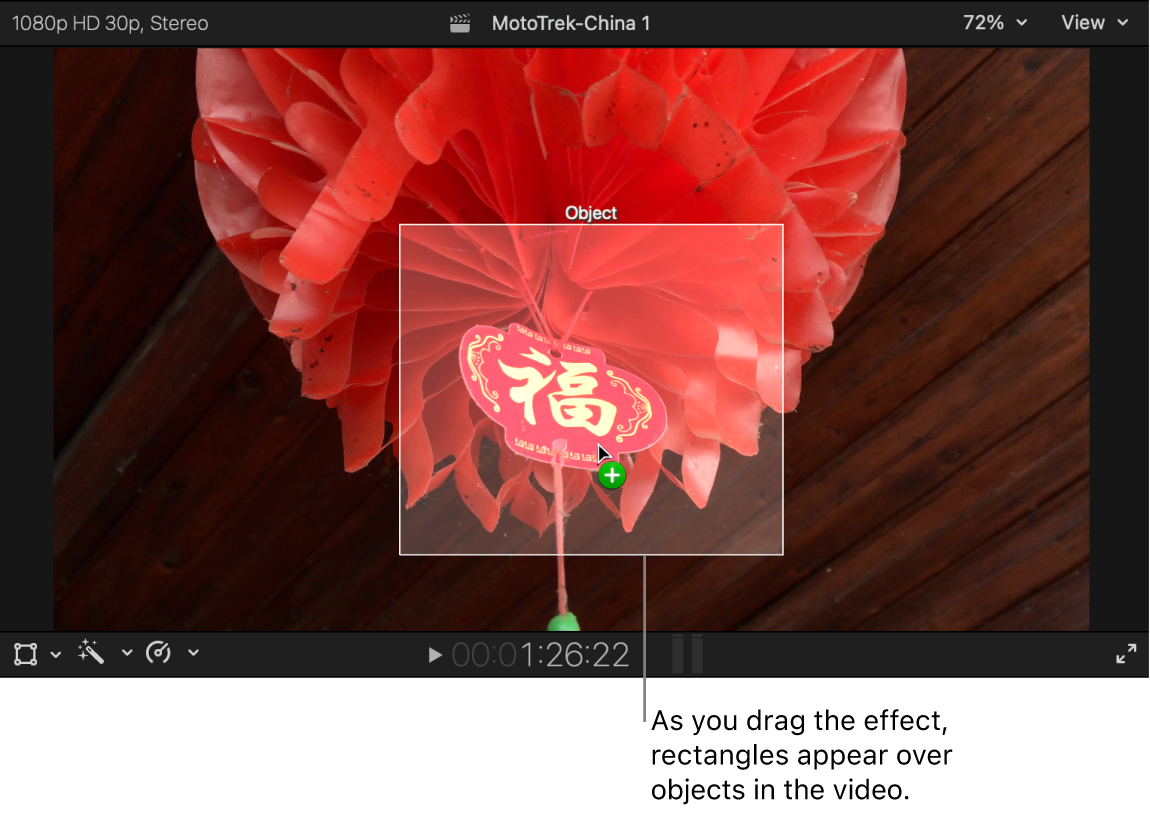1150x820 pixels.
Task: Open the Retime chevron menu
Action: (194, 653)
